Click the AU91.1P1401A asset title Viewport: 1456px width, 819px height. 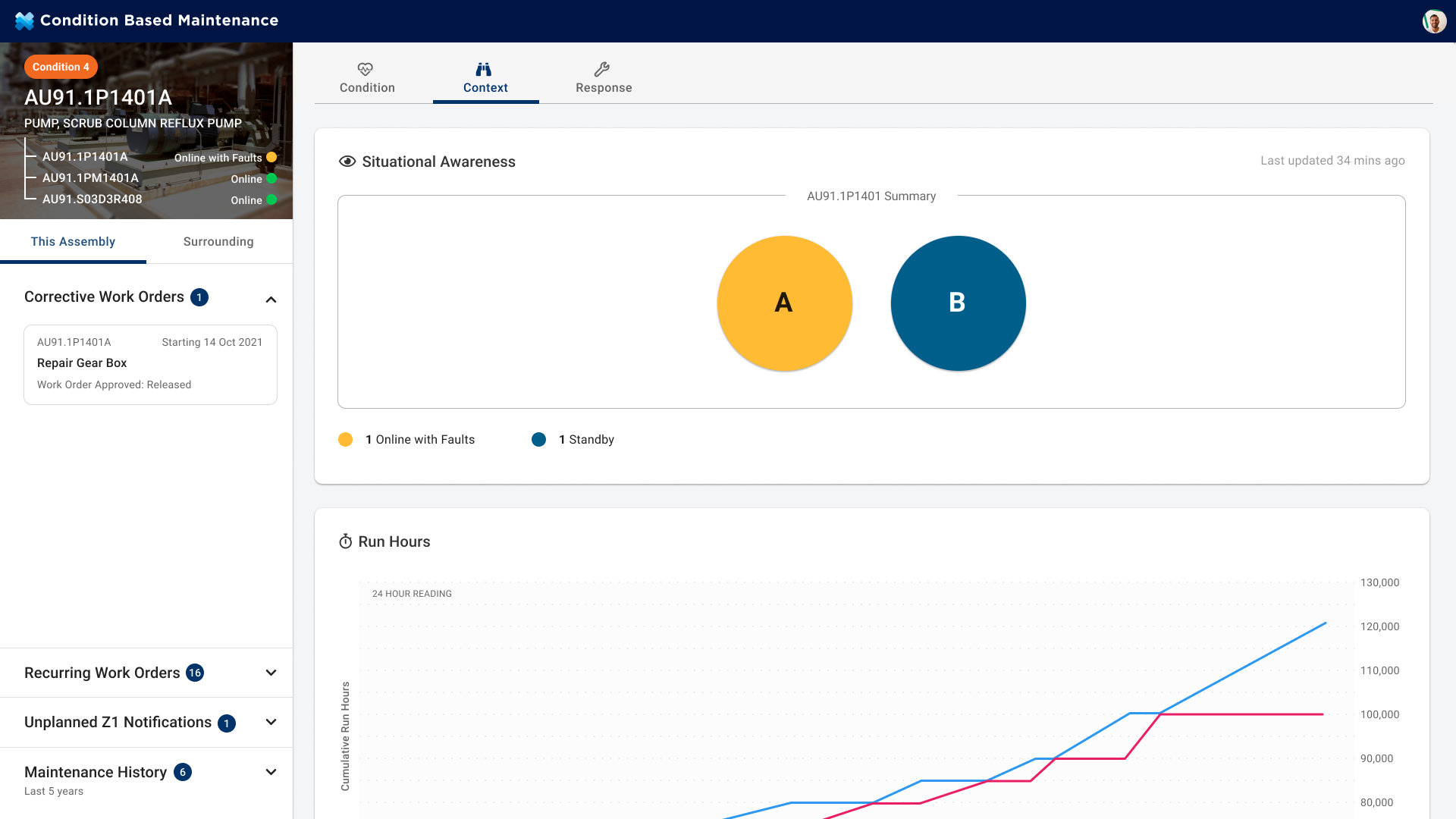(x=98, y=98)
